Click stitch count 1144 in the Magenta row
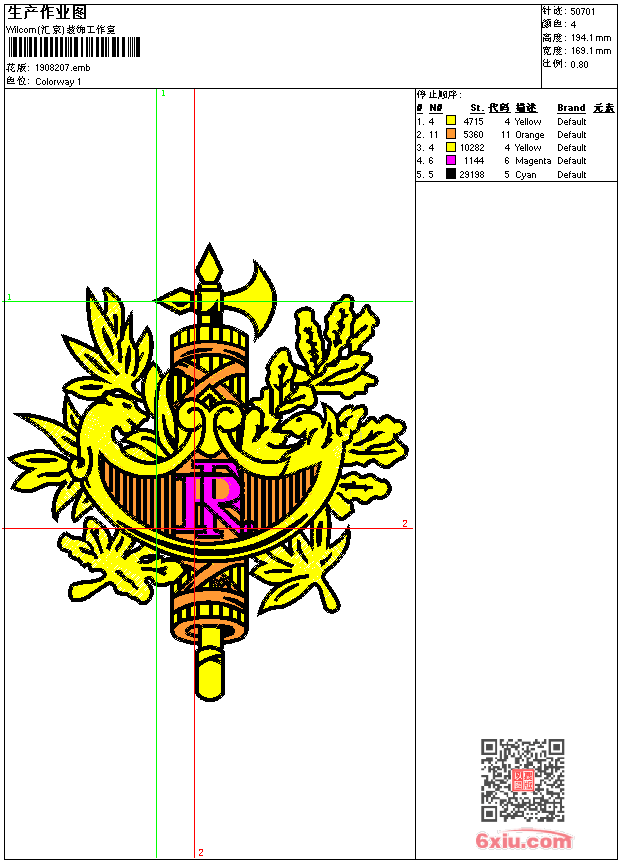Image resolution: width=620 pixels, height=860 pixels. click(x=474, y=161)
